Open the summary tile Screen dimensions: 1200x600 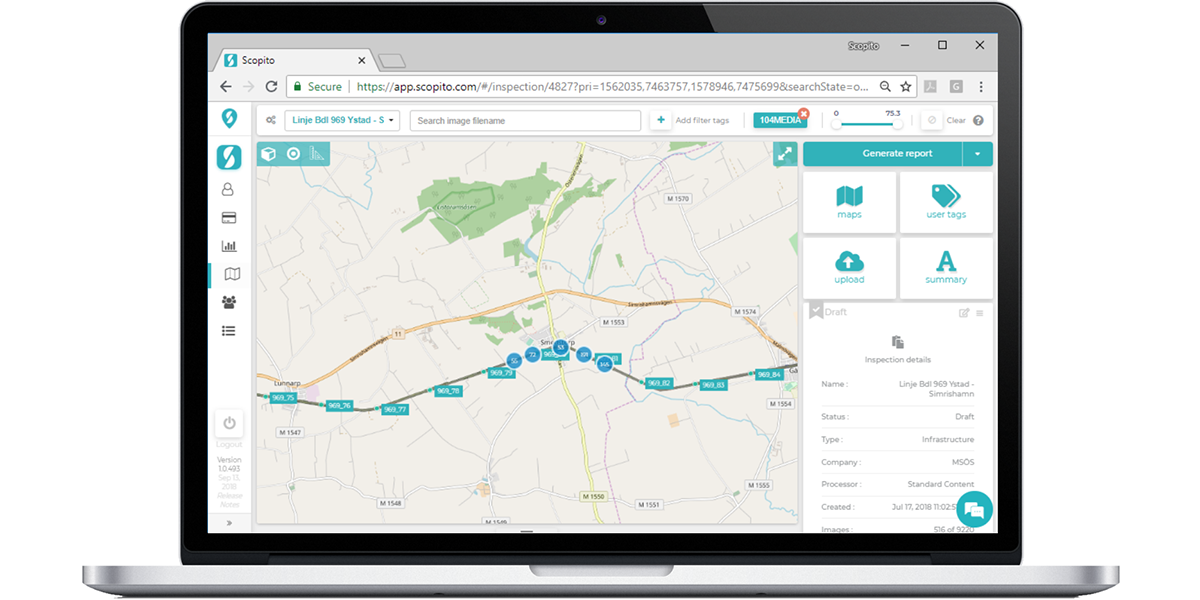point(946,267)
